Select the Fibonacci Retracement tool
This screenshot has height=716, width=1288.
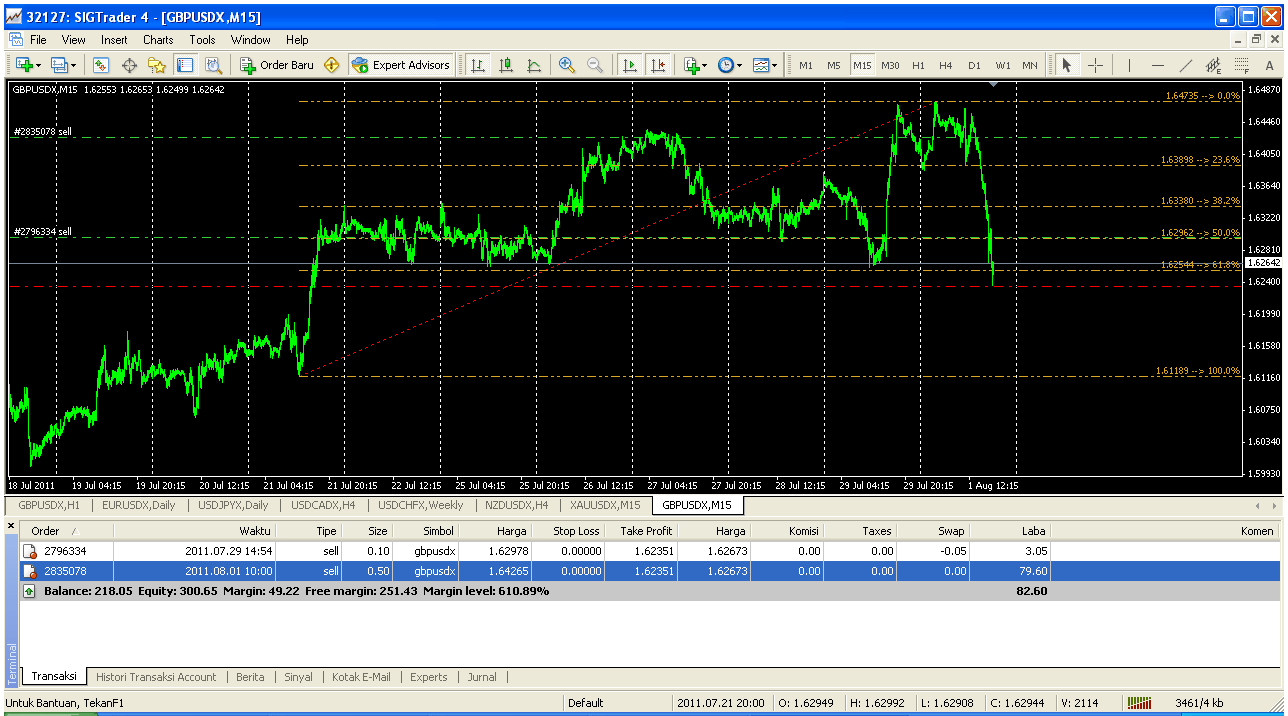coord(1242,65)
